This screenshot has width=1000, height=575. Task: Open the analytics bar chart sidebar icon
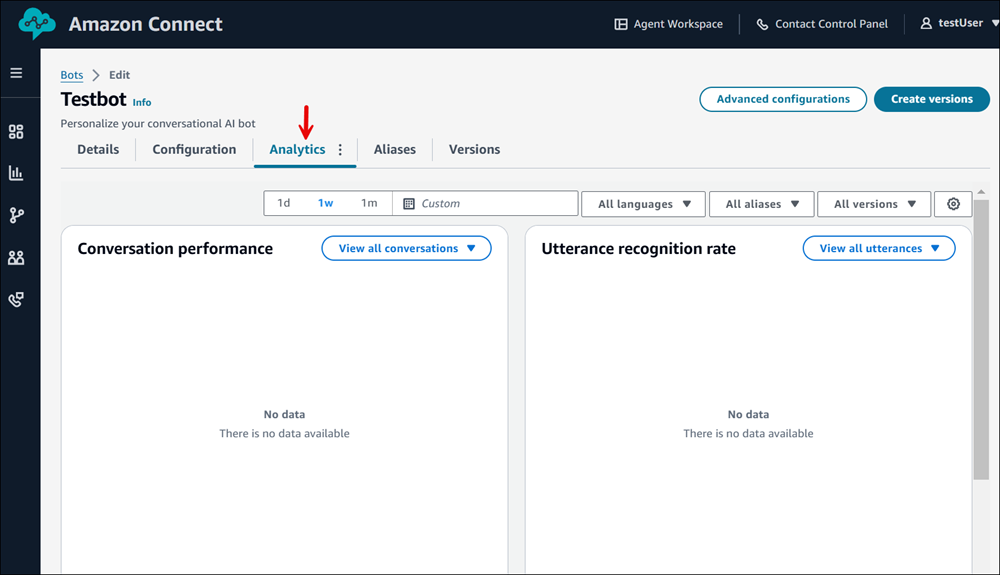click(x=16, y=173)
